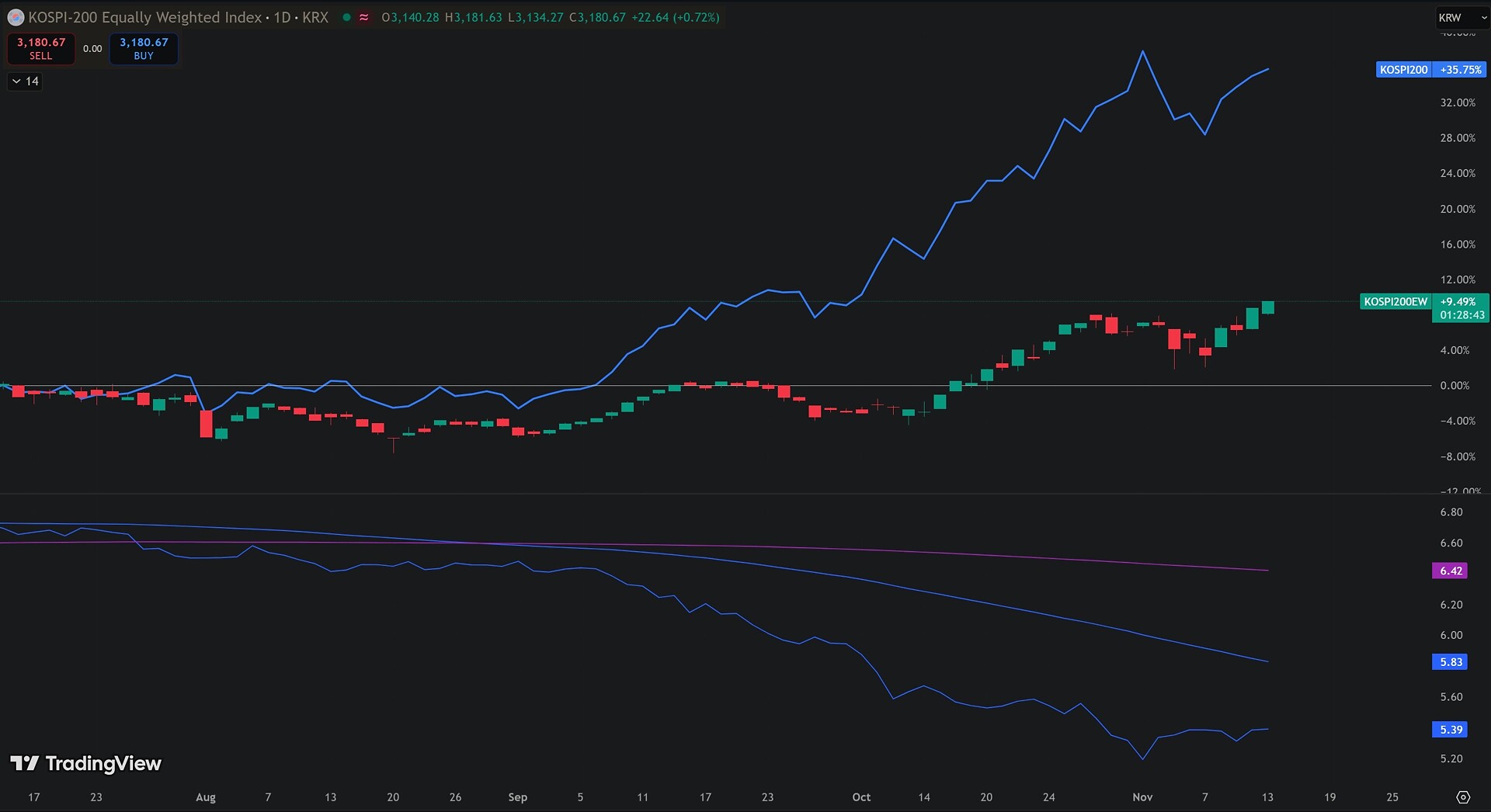Click the approximate-data indicator icon beside the status dot
This screenshot has height=812, width=1491.
pyautogui.click(x=363, y=17)
